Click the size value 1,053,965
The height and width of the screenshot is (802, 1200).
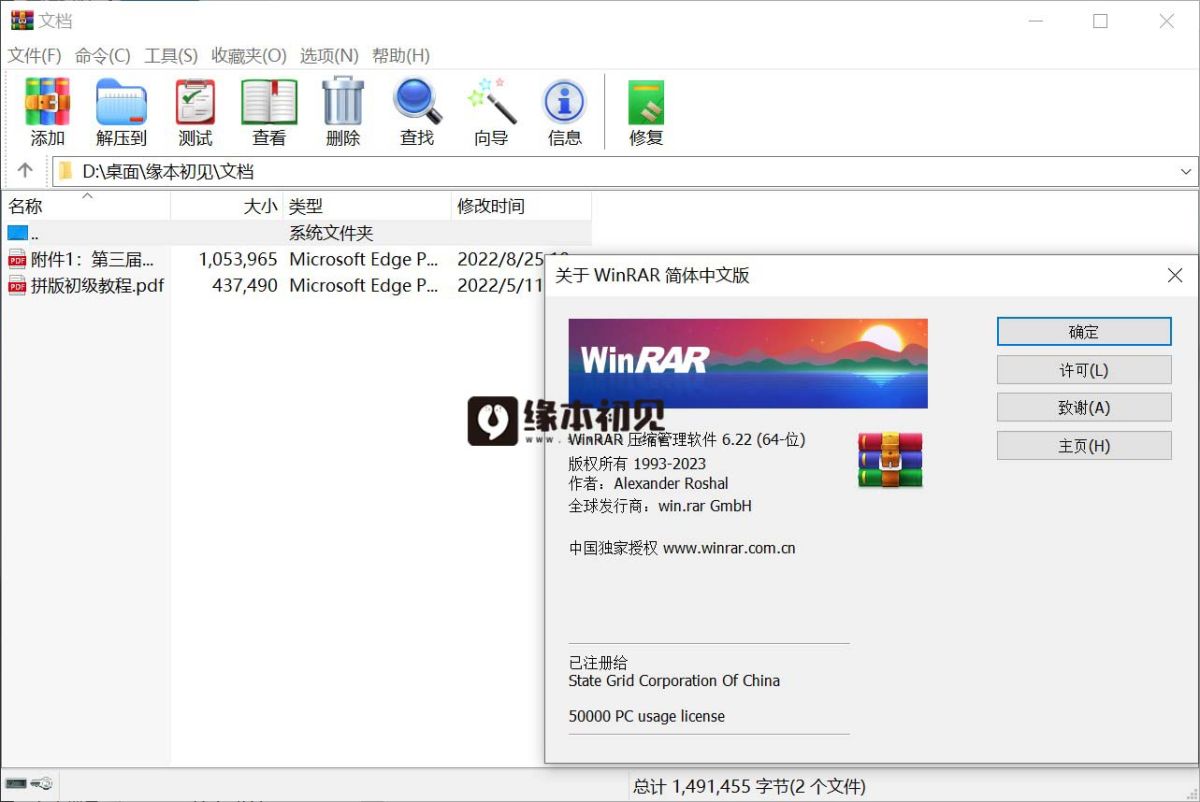coord(238,259)
